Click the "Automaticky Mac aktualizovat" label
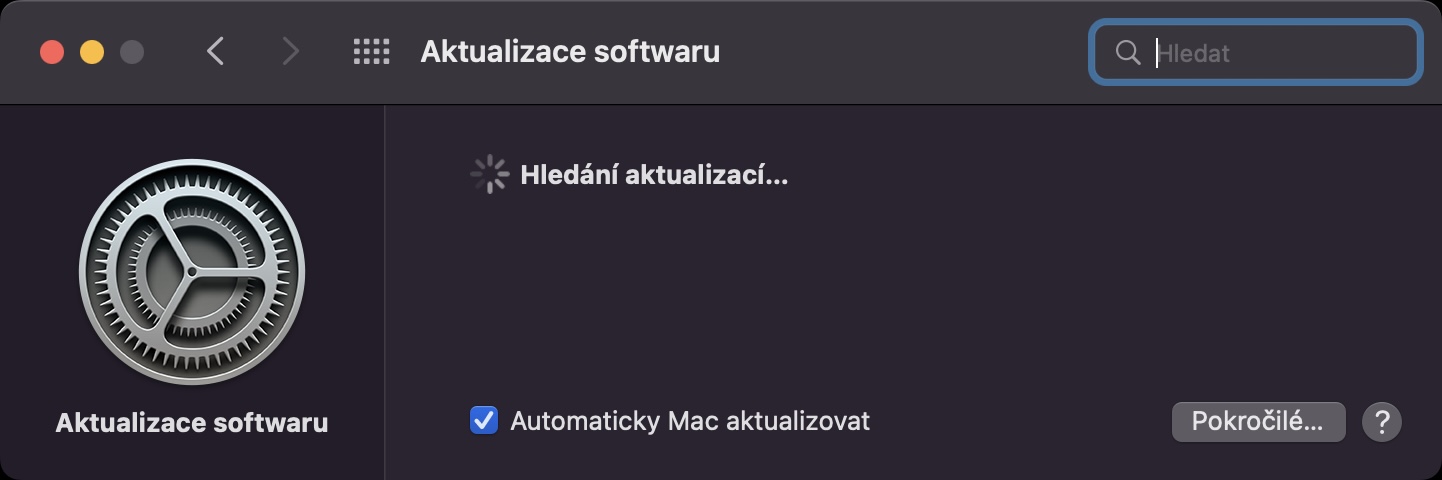 (690, 421)
